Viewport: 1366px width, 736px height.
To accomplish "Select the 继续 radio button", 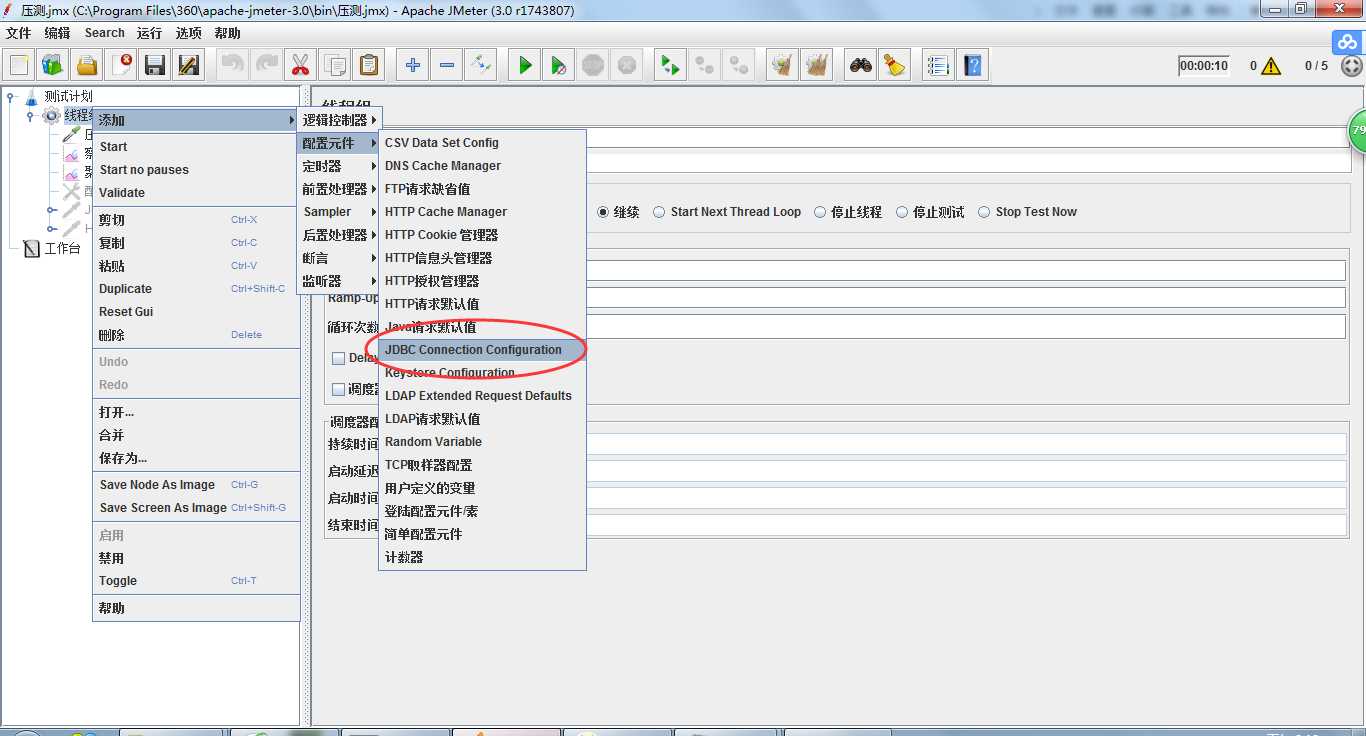I will pos(603,212).
